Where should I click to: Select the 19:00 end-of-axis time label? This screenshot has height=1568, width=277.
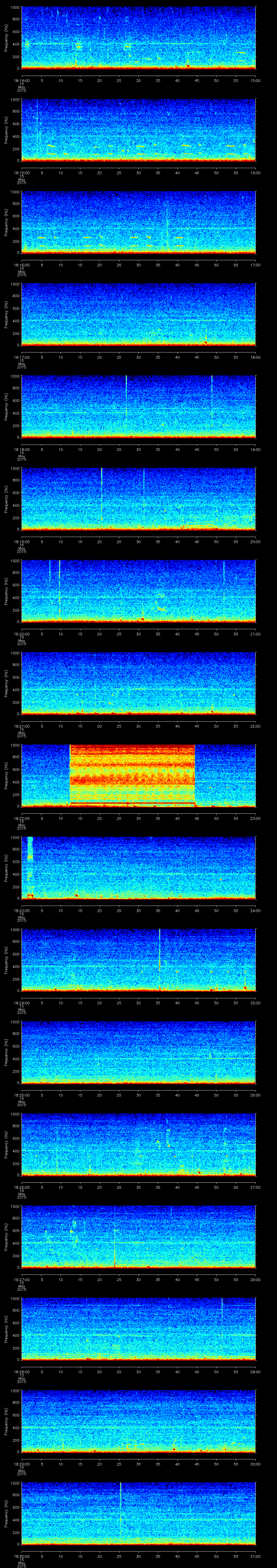pos(256,449)
